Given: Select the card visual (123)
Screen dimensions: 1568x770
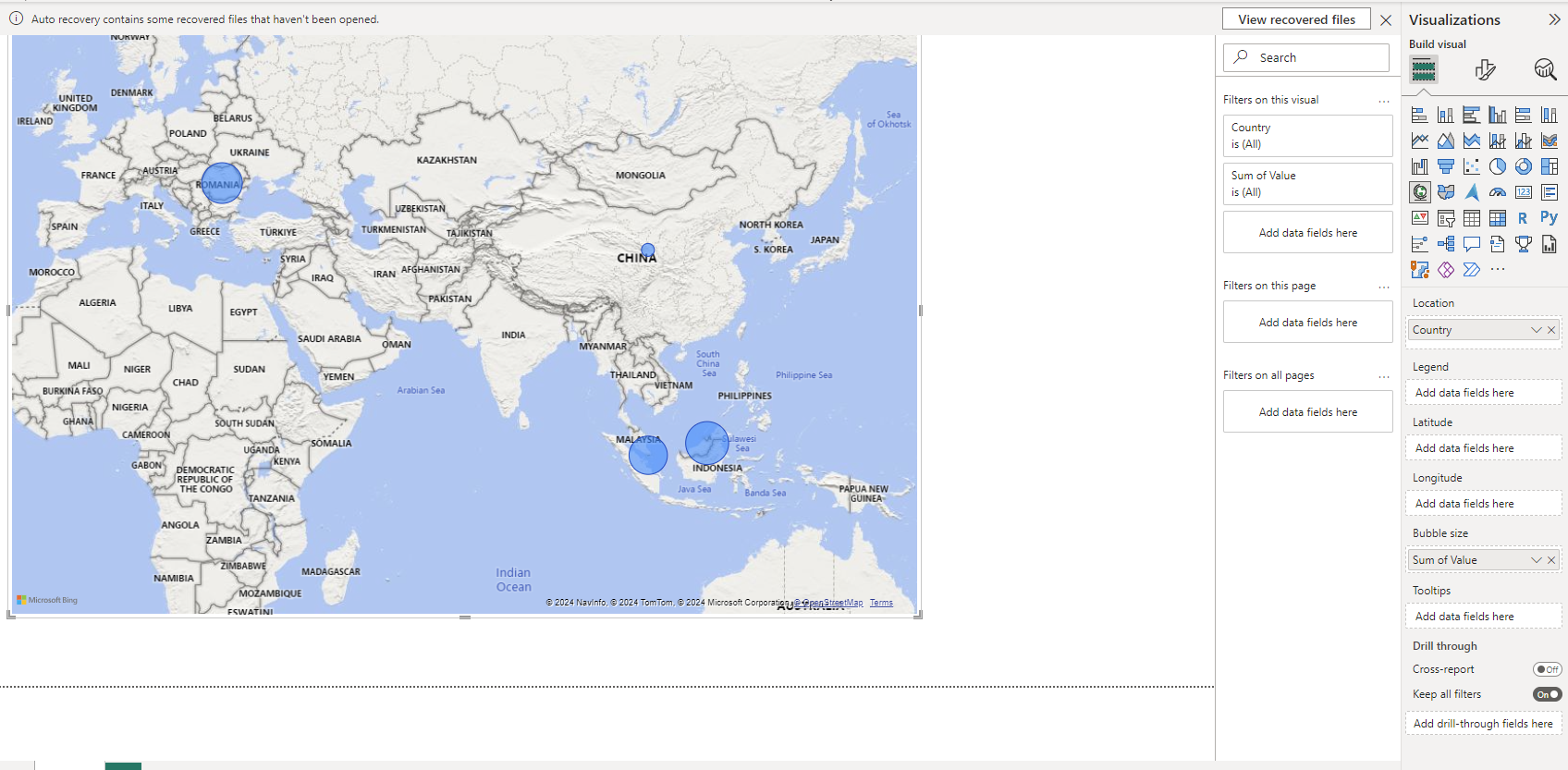Looking at the screenshot, I should pyautogui.click(x=1524, y=192).
